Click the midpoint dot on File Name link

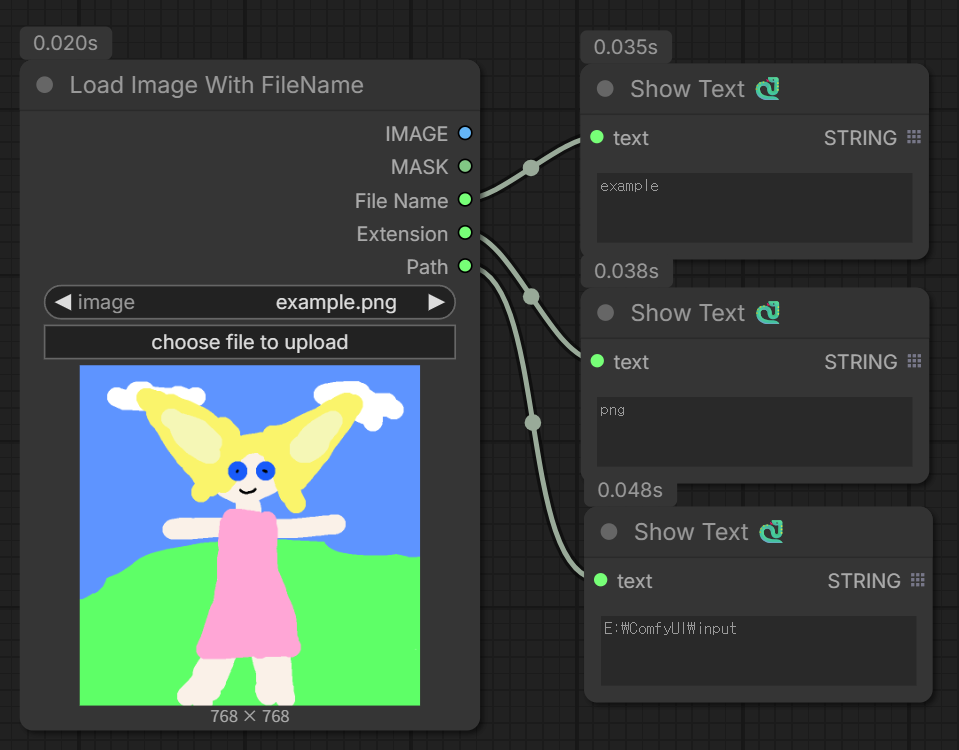(x=531, y=168)
